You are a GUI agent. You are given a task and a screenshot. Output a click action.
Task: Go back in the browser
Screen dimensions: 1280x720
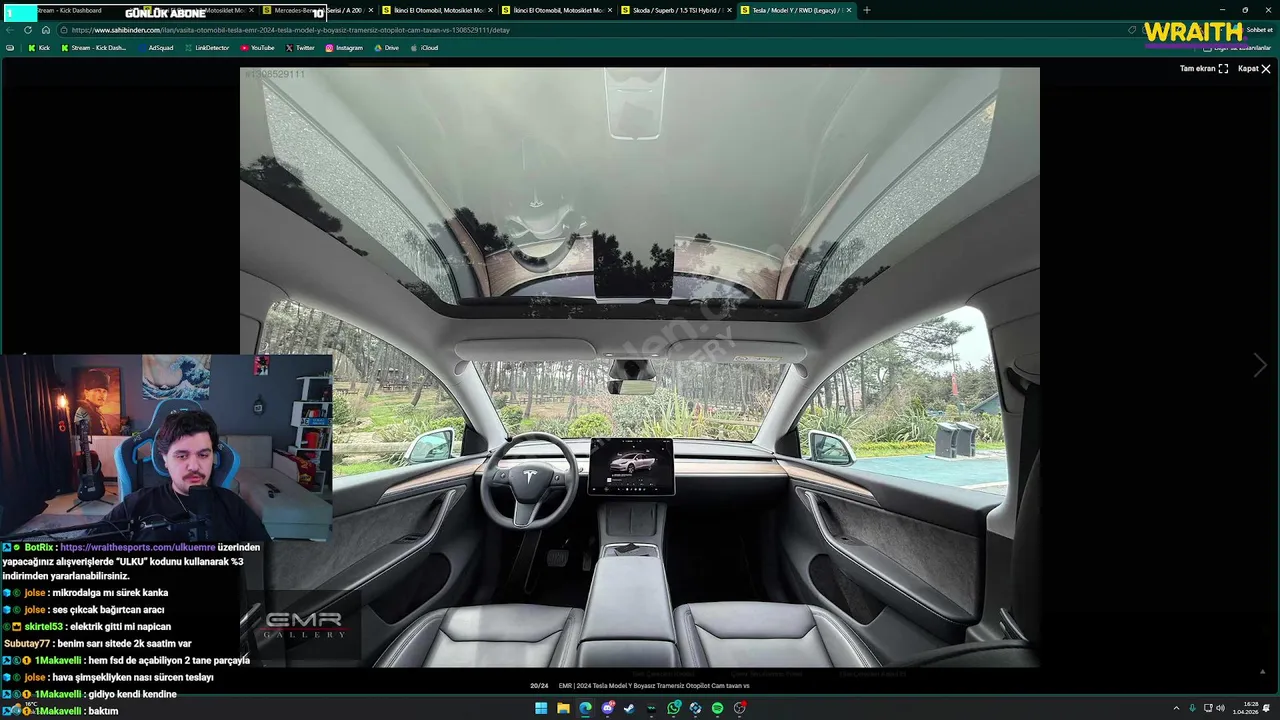[x=10, y=30]
